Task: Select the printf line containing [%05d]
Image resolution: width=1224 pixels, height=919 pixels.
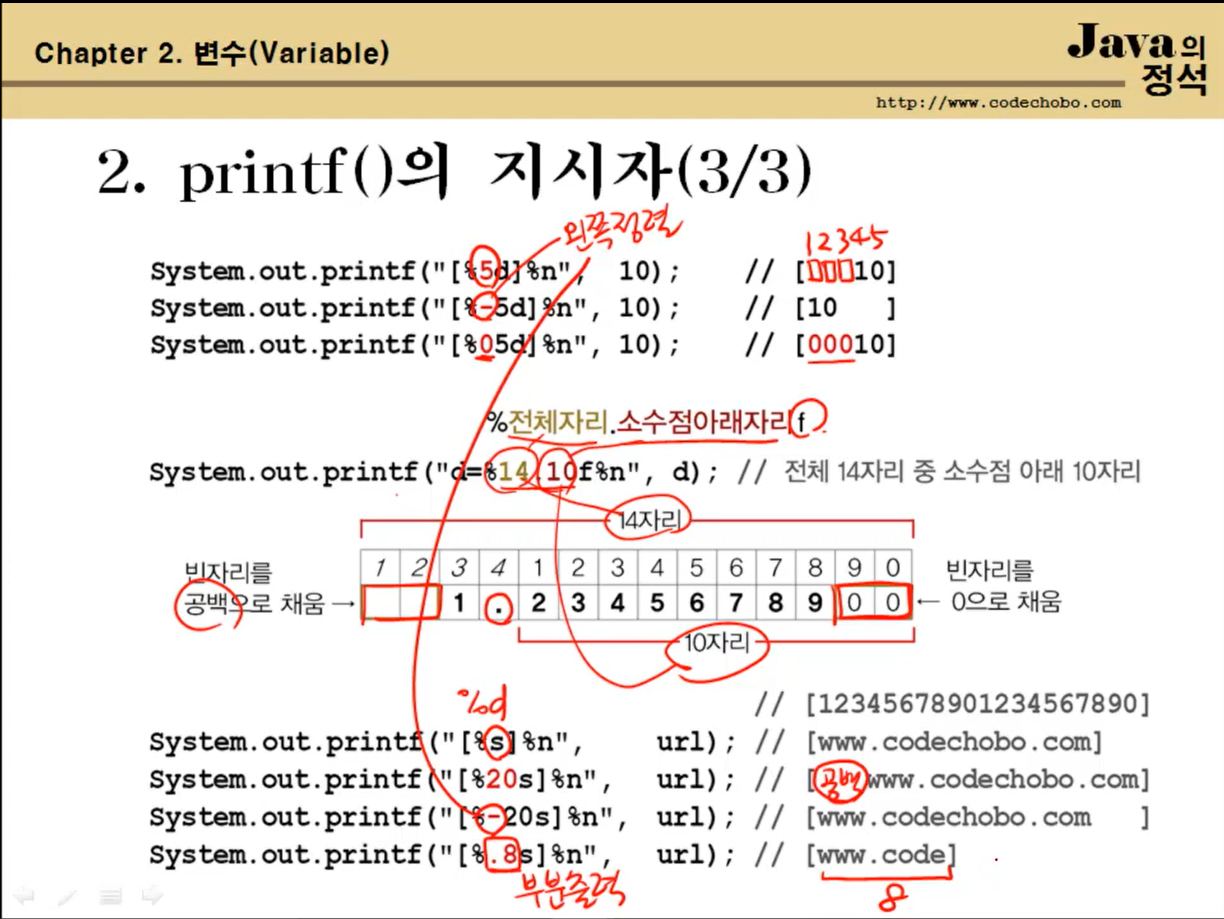Action: coord(415,345)
